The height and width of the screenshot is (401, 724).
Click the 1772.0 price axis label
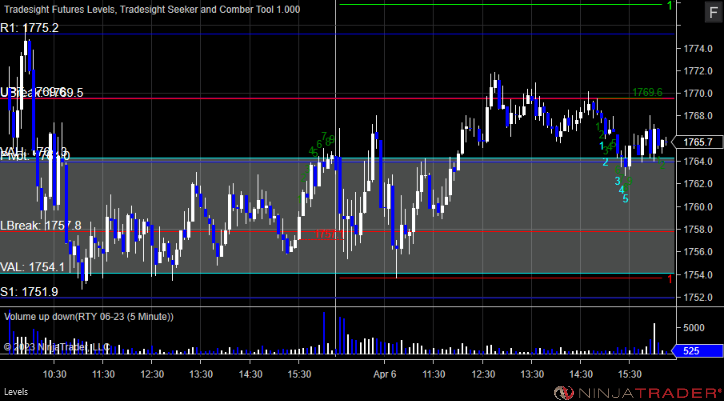[x=698, y=71]
